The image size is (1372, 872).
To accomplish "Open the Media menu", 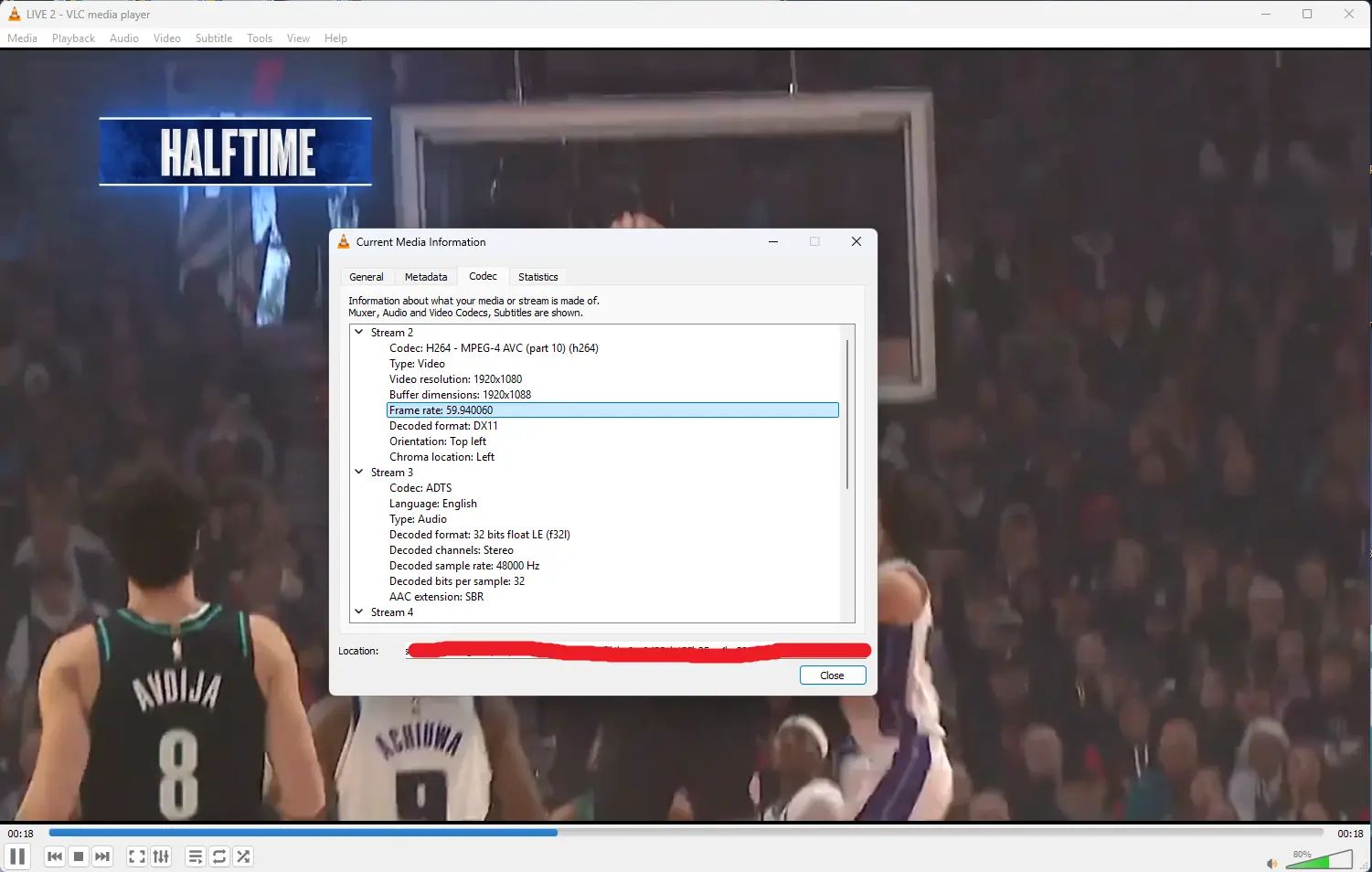I will click(x=22, y=38).
